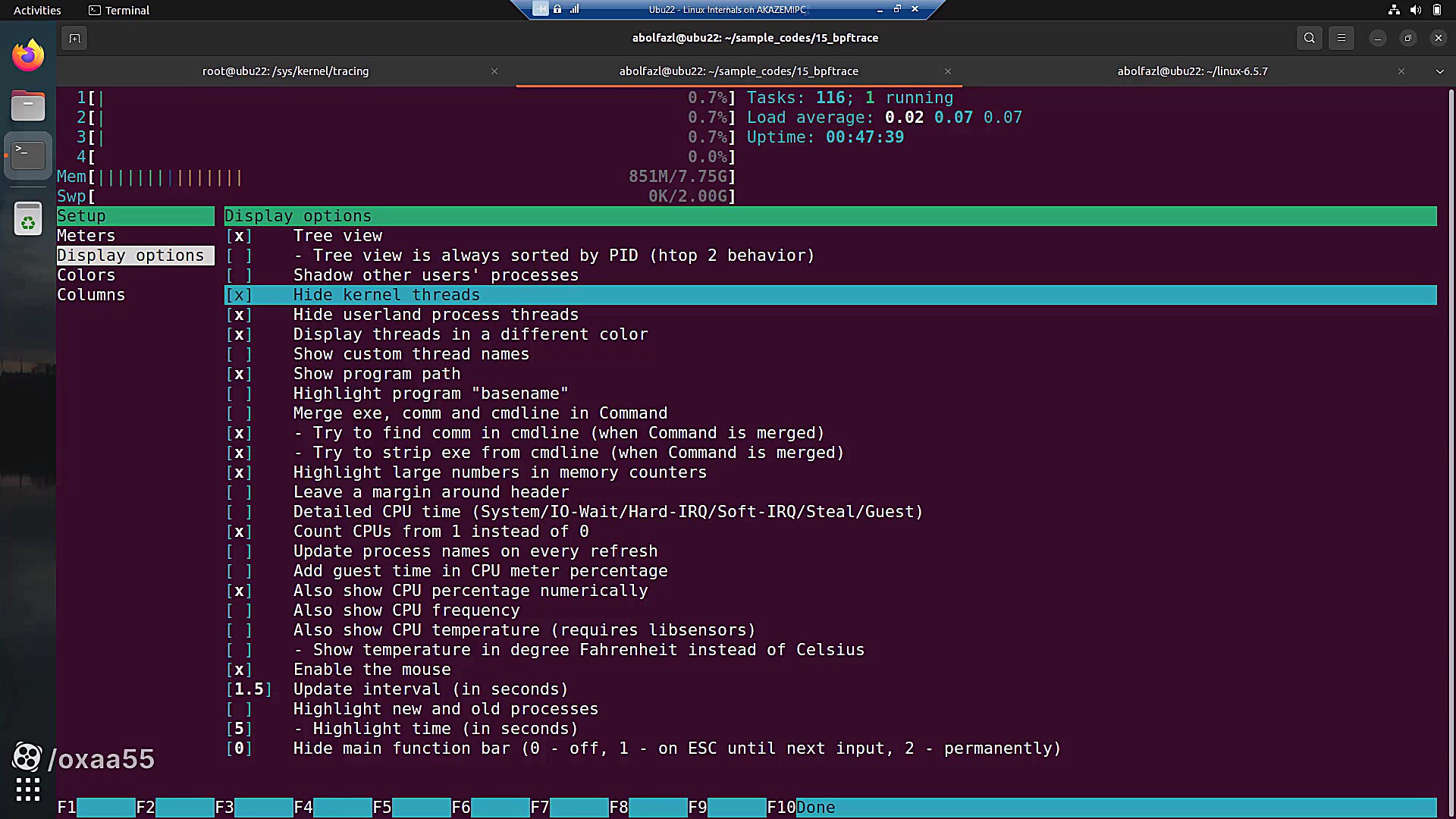Toggle Hide userland process threads
Viewport: 1456px width, 819px height.
point(239,315)
